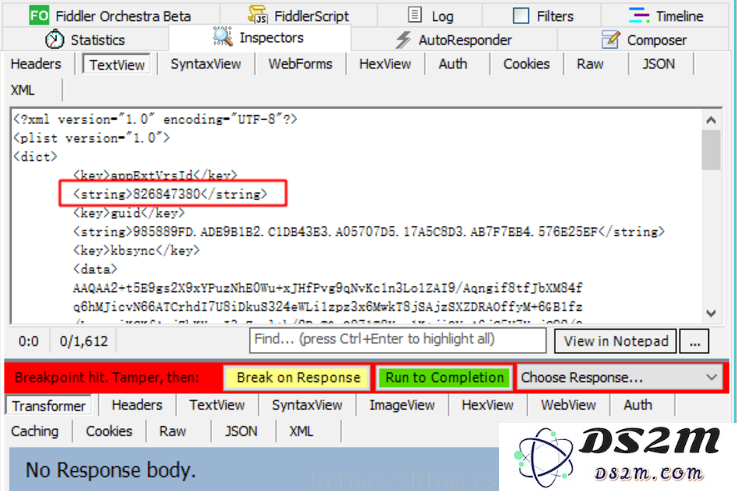
Task: Click the appExtVrsId key line
Action: 155,176
